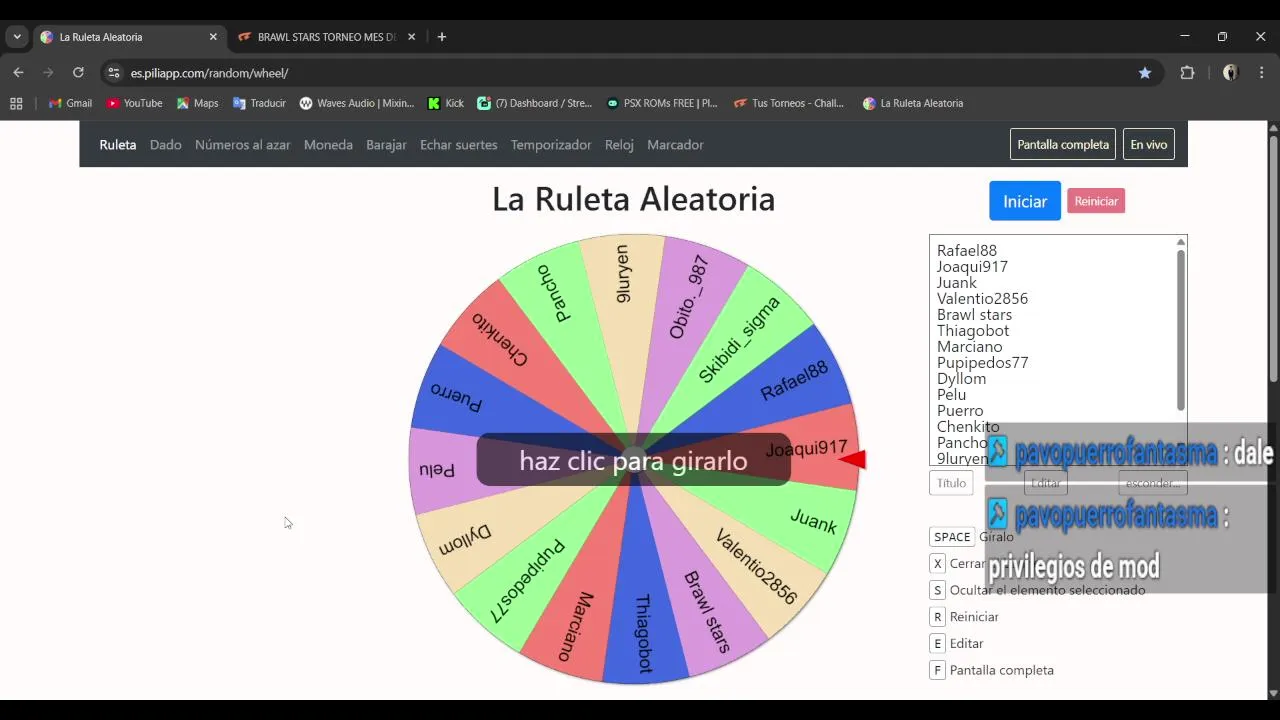This screenshot has height=720, width=1280.
Task: Click the names list scrollbar thumb
Action: (1181, 330)
